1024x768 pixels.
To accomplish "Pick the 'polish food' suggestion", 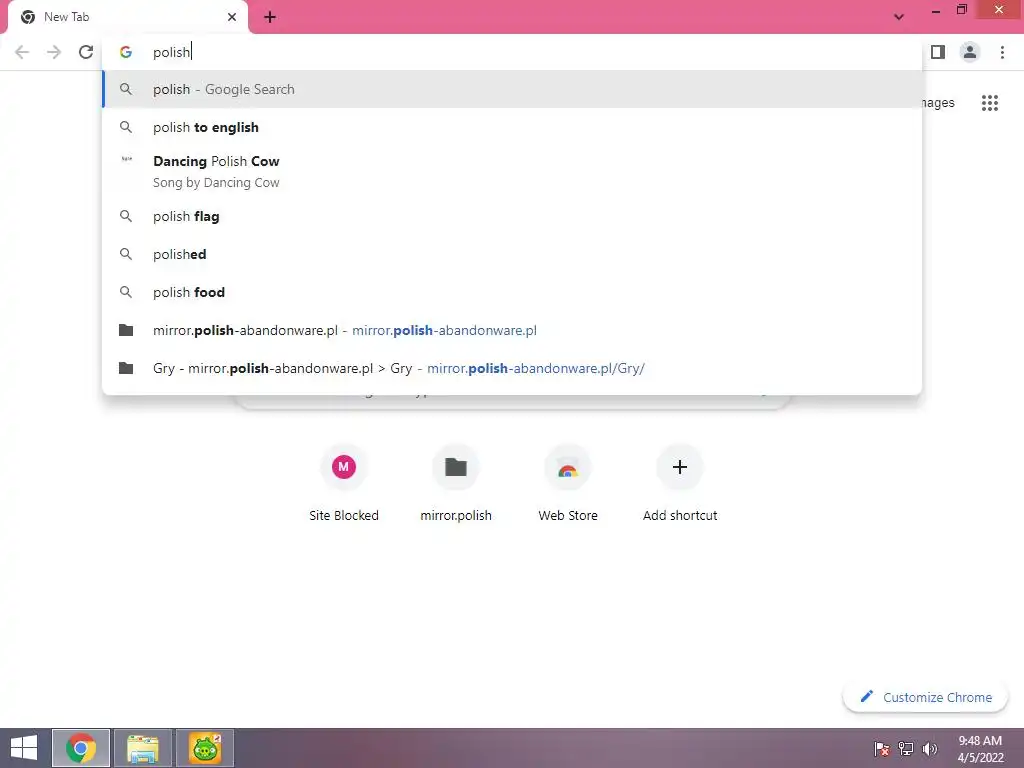I will click(x=512, y=292).
